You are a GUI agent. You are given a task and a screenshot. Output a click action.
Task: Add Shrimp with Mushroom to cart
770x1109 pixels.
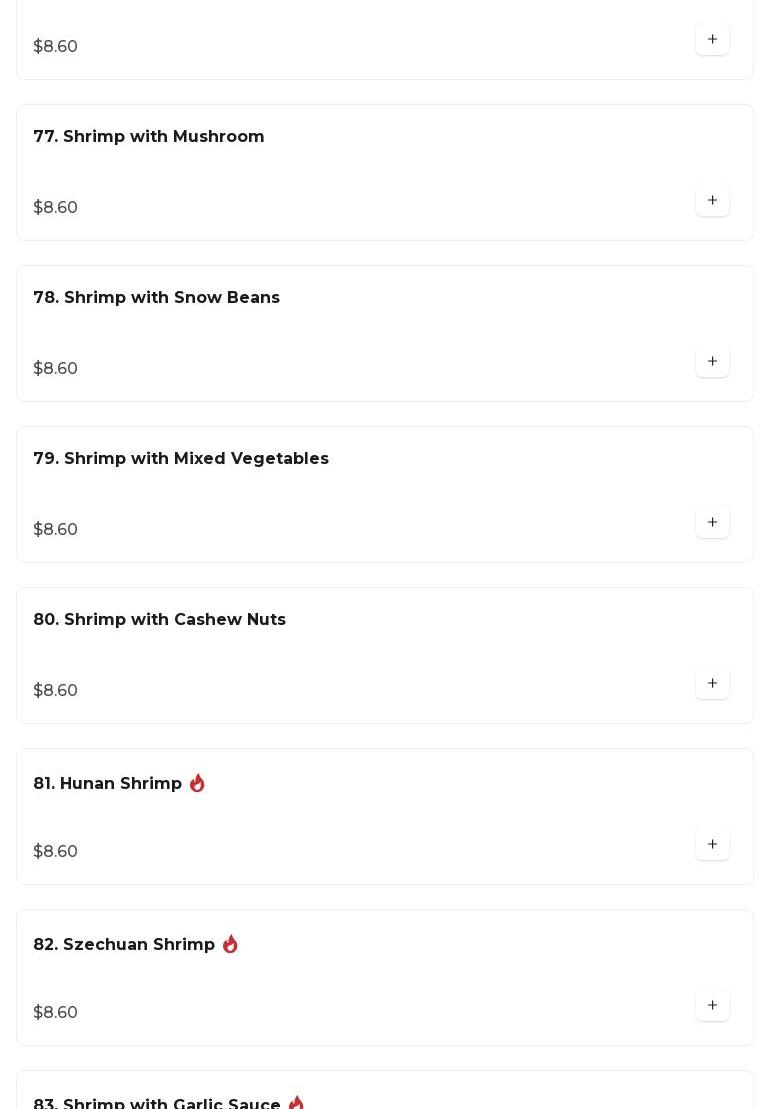pos(712,201)
